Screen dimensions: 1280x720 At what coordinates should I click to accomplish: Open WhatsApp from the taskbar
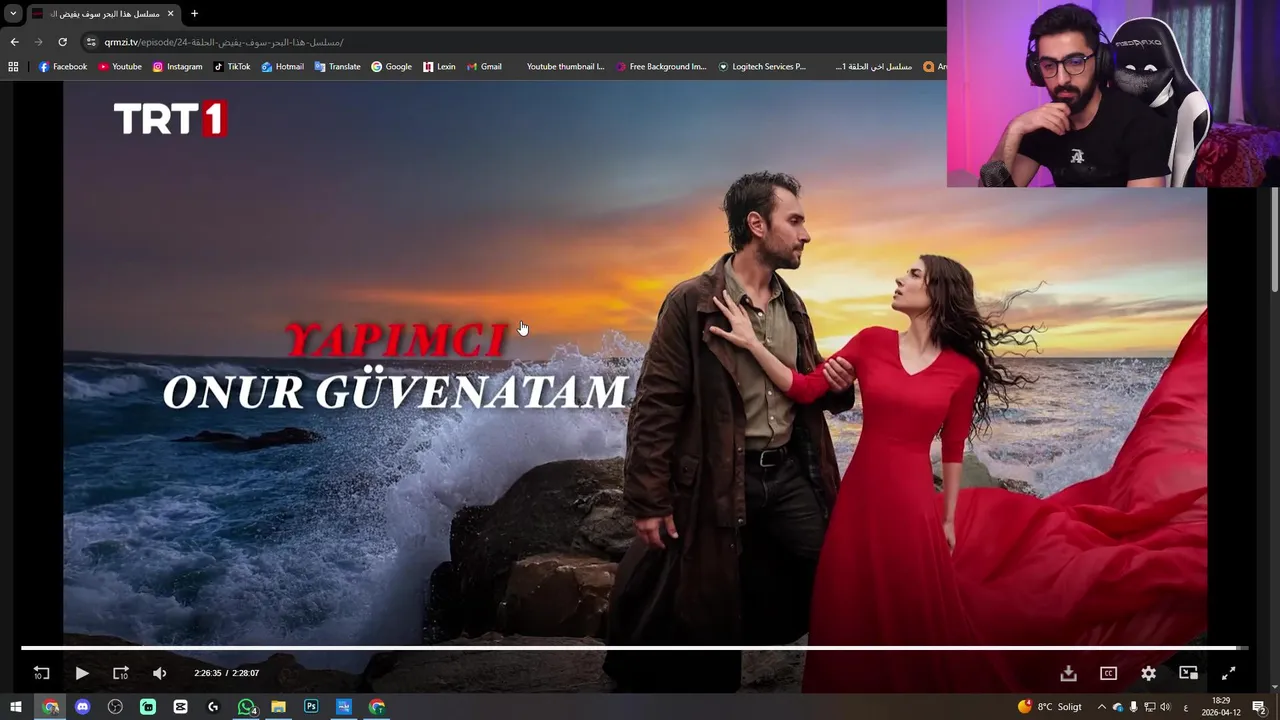click(246, 707)
